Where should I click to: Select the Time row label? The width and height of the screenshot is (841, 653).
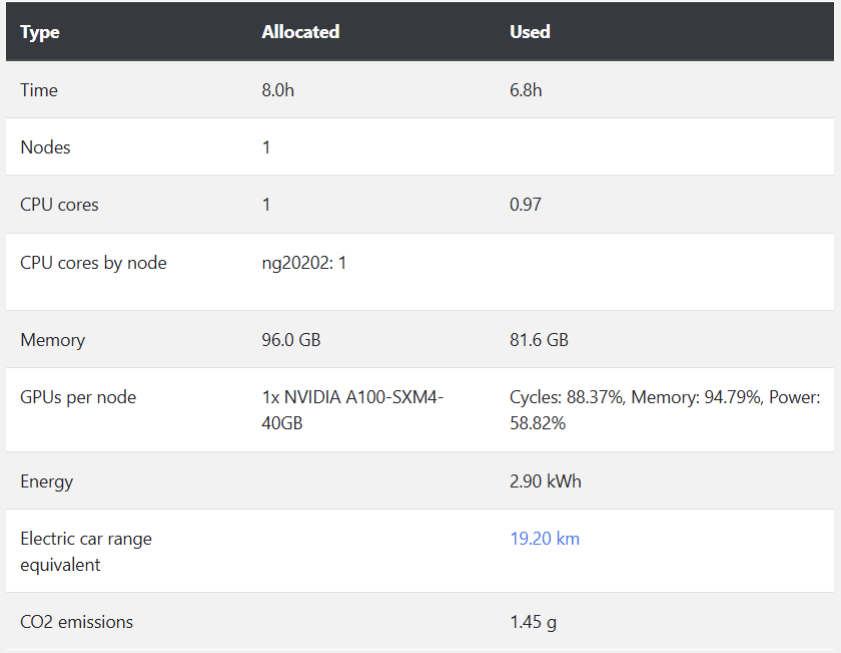click(39, 90)
